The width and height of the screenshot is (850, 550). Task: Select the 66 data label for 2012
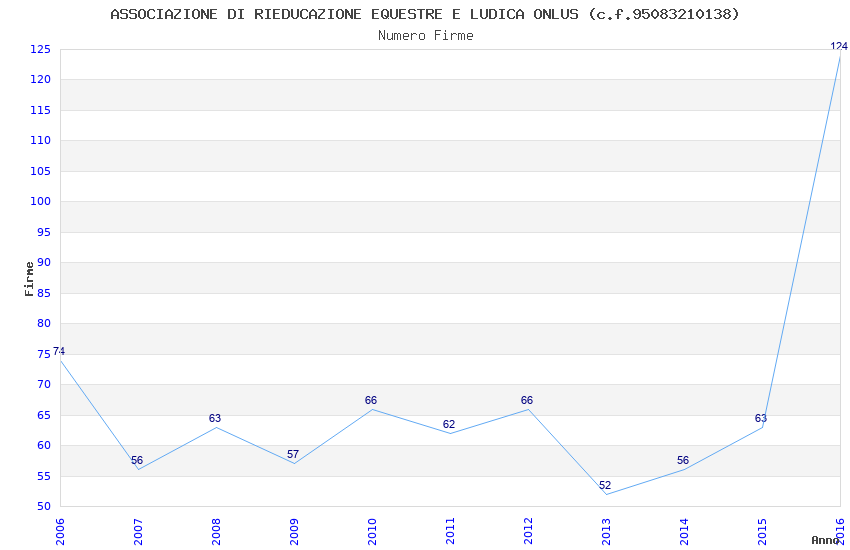point(527,401)
